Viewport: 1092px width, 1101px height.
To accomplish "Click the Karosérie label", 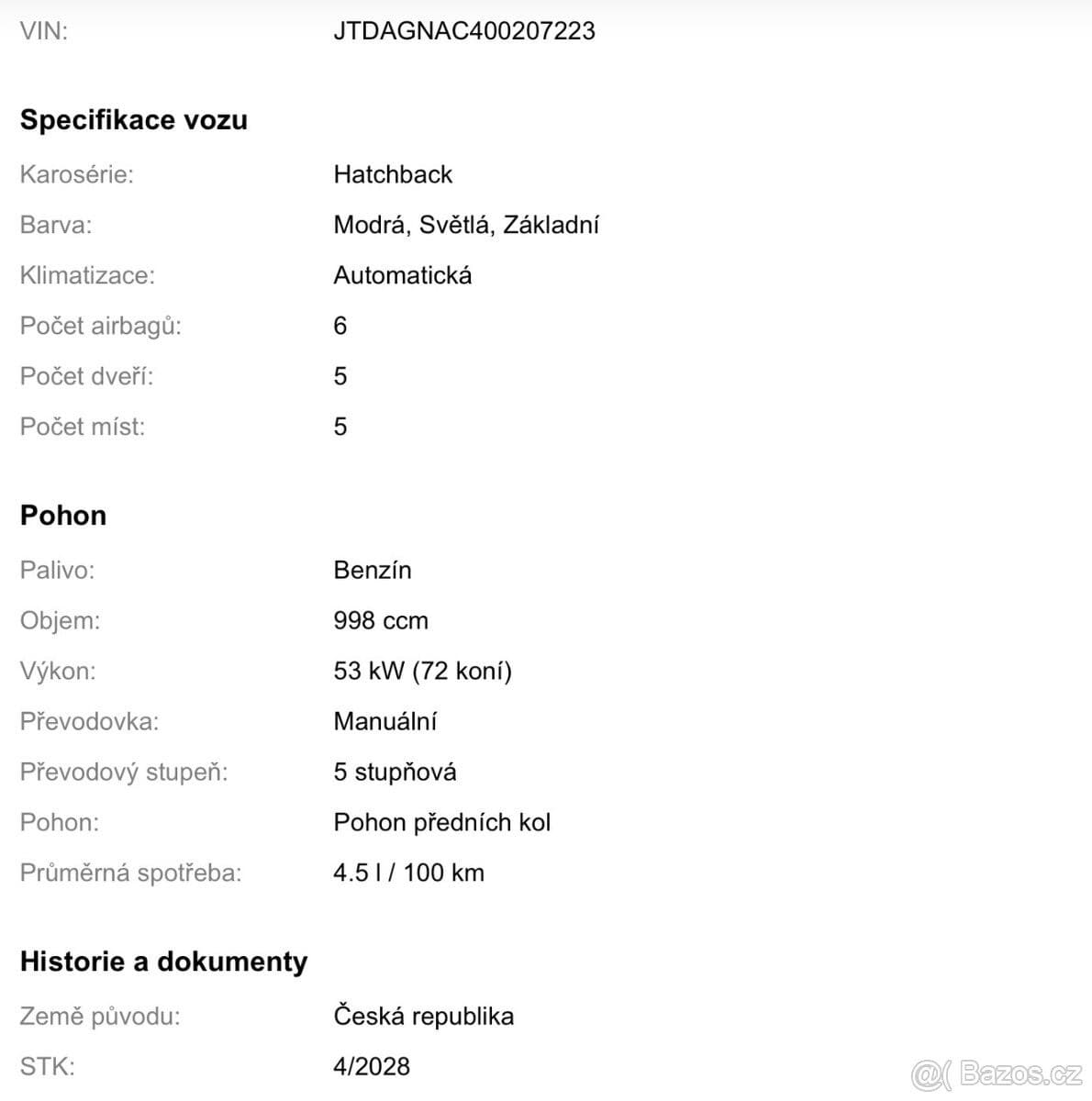I will click(x=77, y=174).
